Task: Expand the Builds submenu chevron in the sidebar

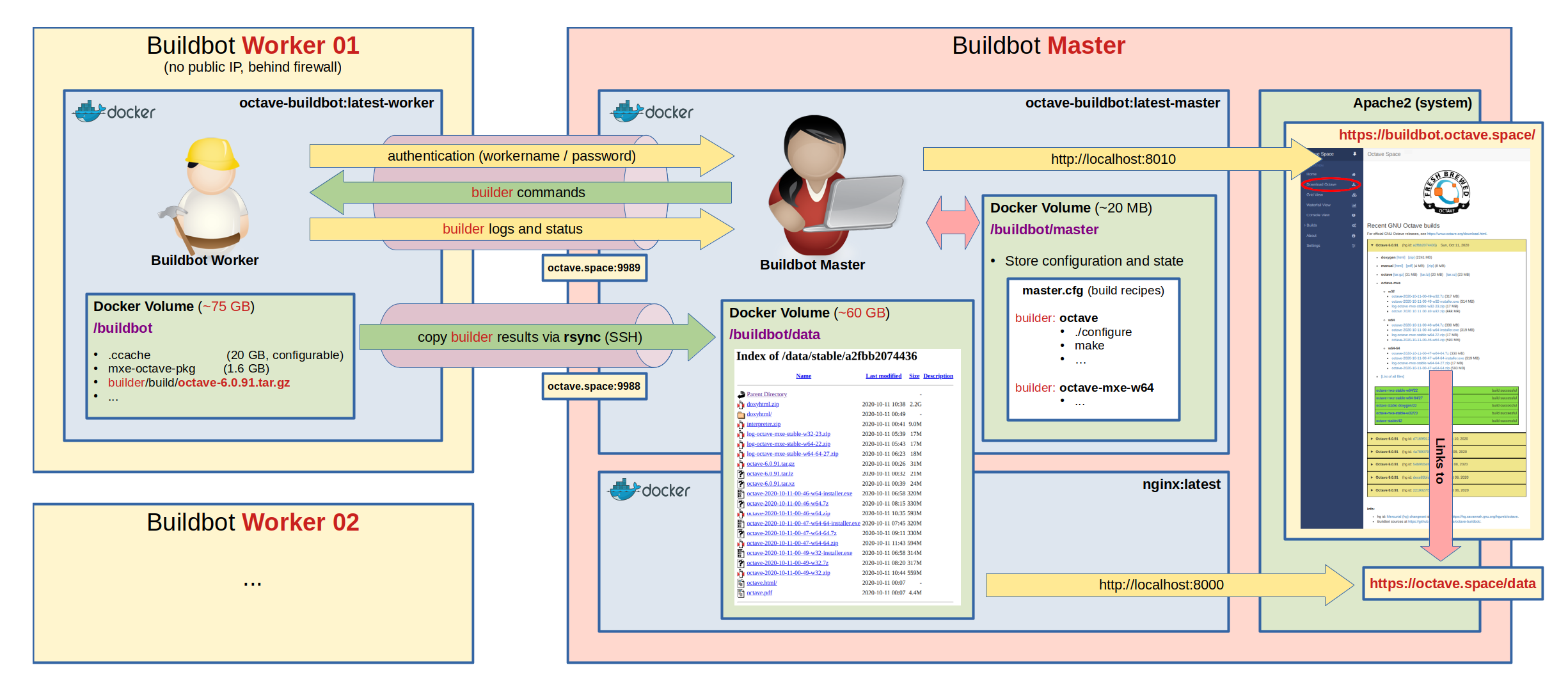Action: (x=1305, y=225)
